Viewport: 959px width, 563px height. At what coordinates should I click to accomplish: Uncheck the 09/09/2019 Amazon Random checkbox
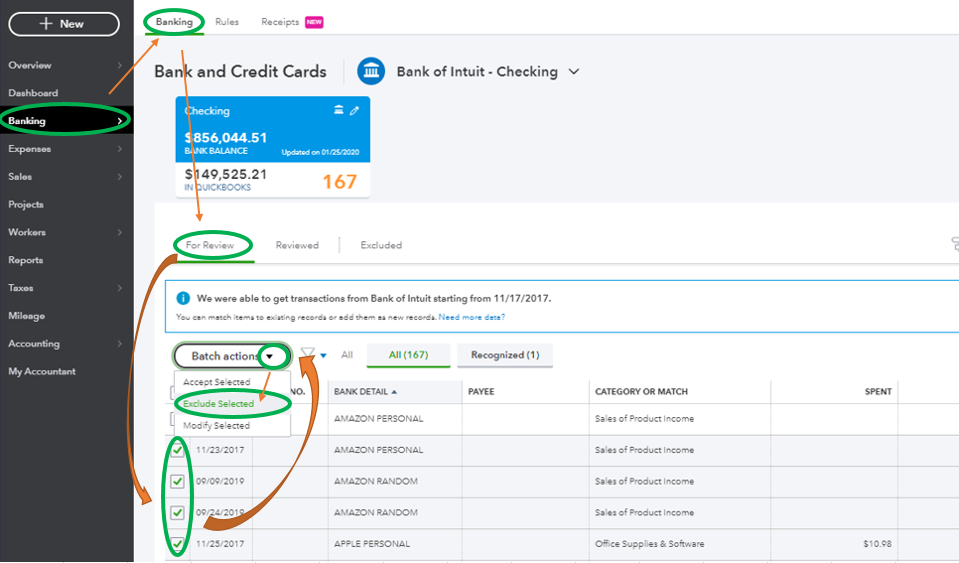177,481
